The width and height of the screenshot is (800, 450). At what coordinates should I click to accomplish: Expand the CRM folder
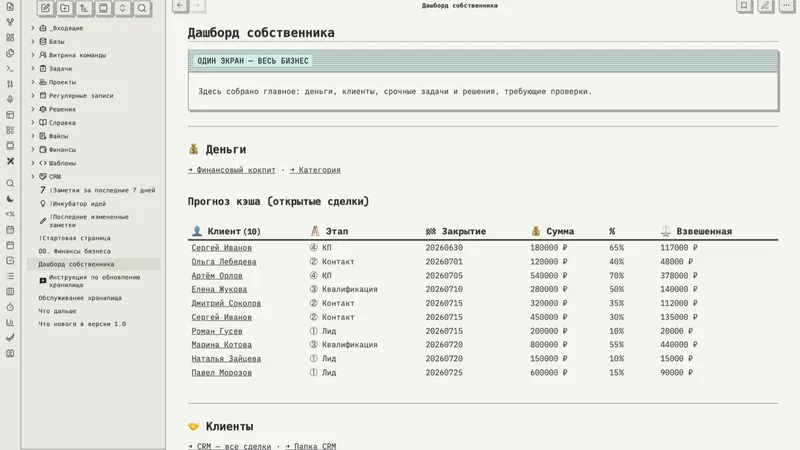33,177
